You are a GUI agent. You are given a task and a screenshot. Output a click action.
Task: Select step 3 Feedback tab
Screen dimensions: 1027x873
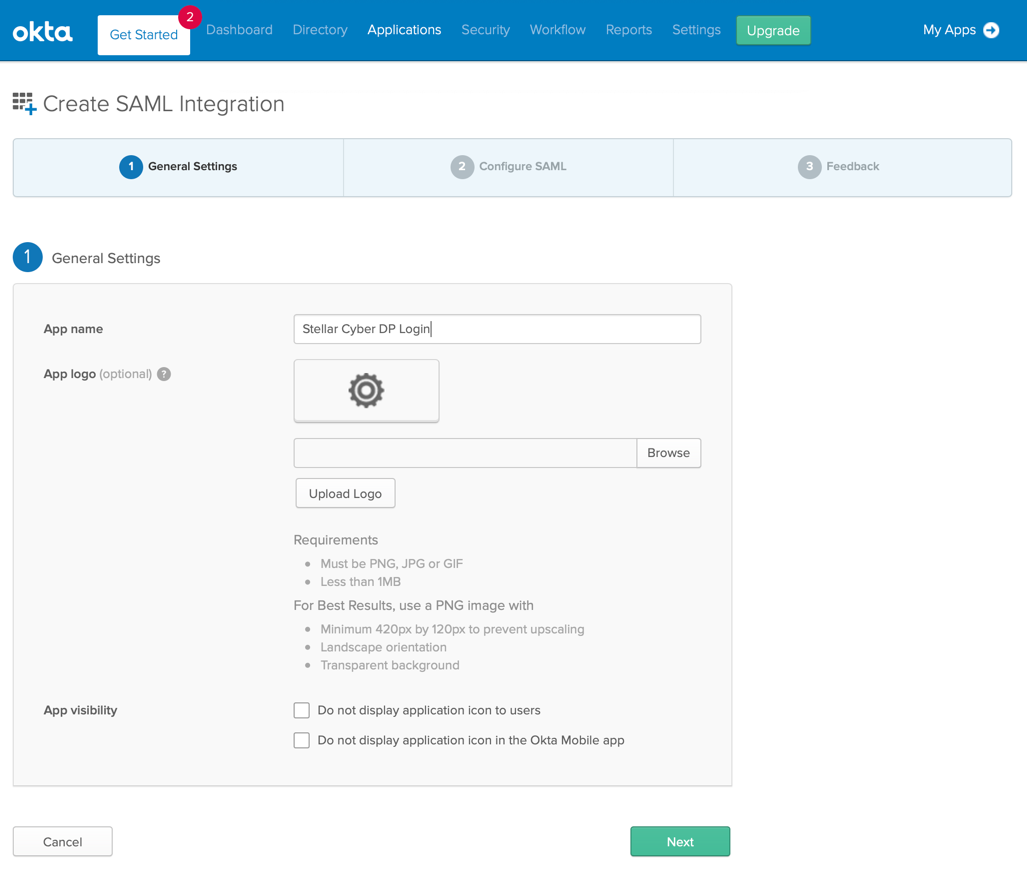pos(841,167)
